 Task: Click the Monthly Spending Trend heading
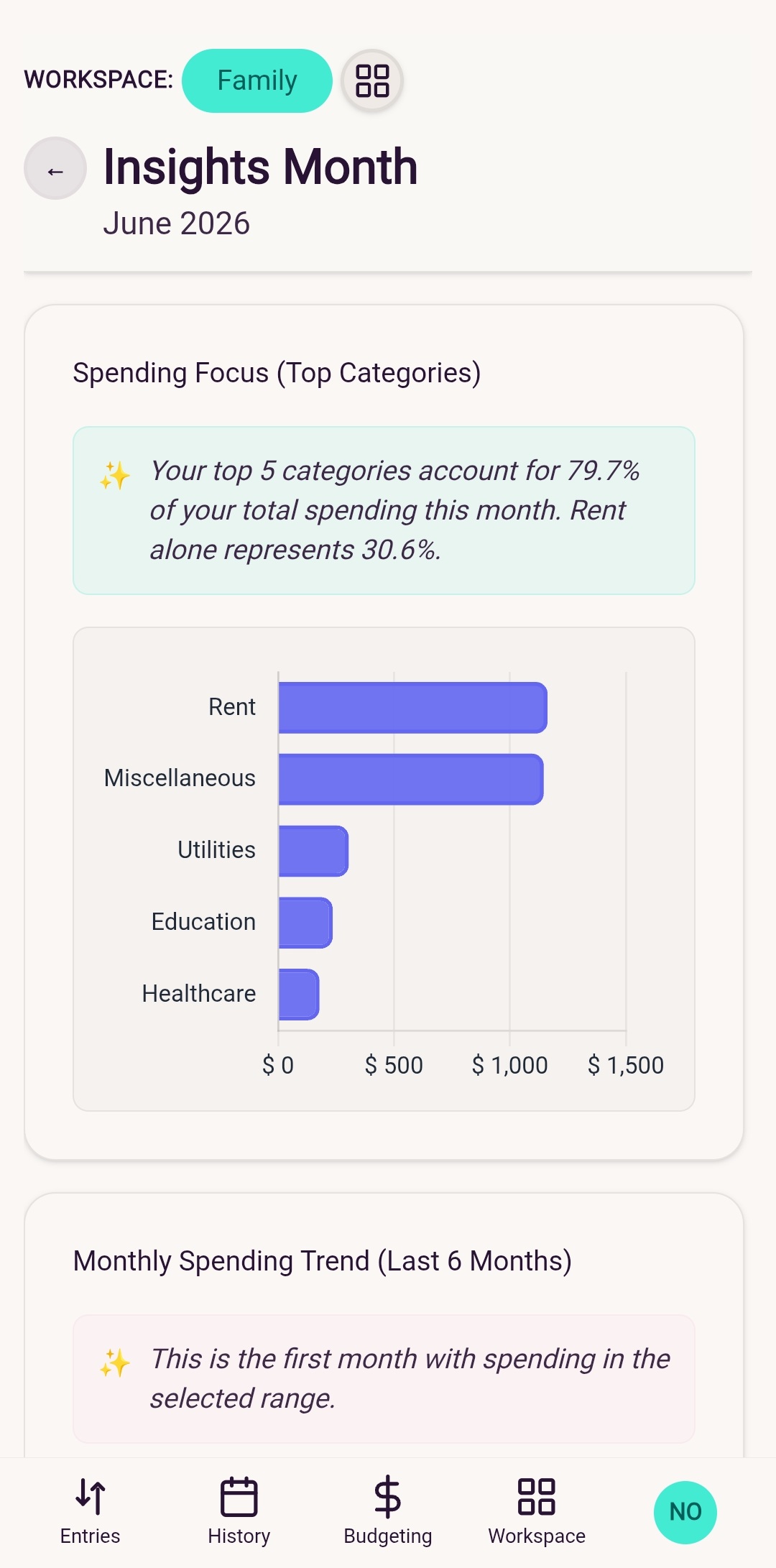(x=323, y=1261)
